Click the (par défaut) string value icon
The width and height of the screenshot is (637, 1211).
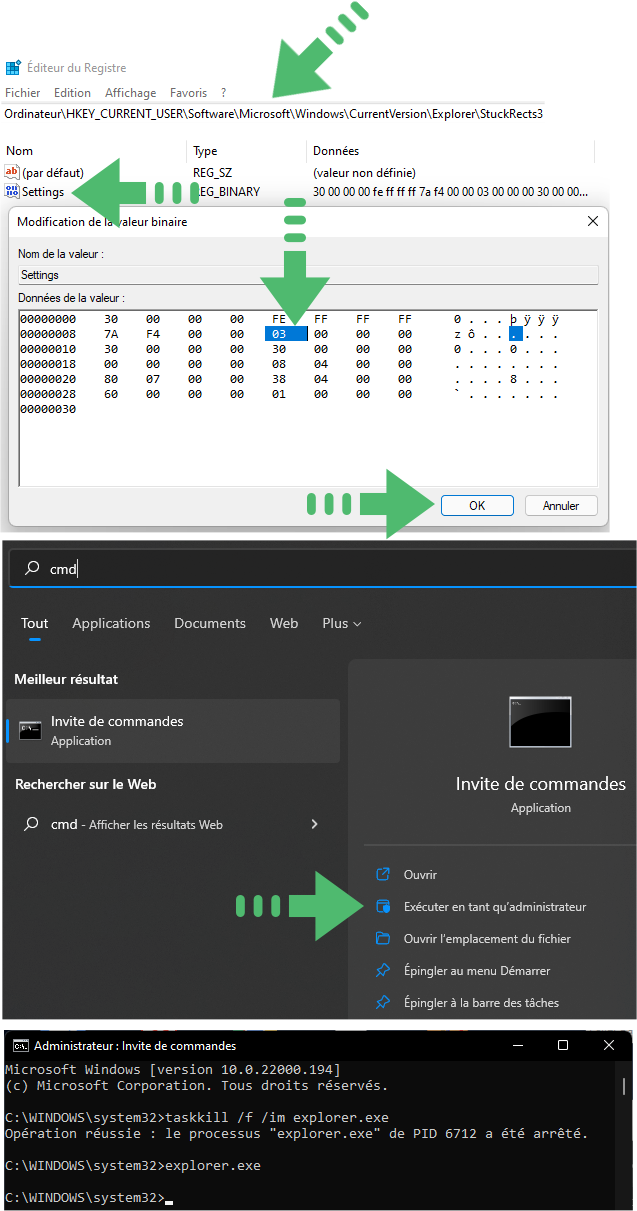tap(12, 173)
